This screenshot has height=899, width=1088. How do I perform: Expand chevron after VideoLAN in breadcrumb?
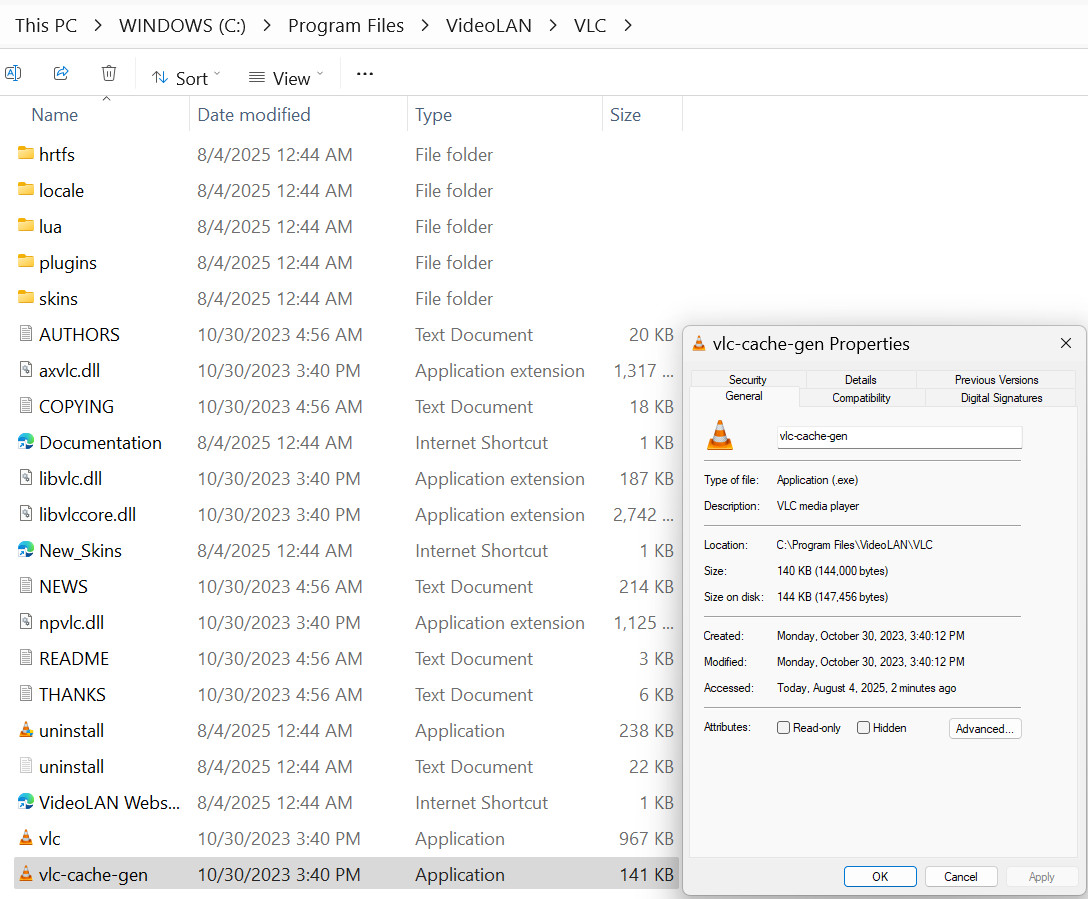(552, 26)
